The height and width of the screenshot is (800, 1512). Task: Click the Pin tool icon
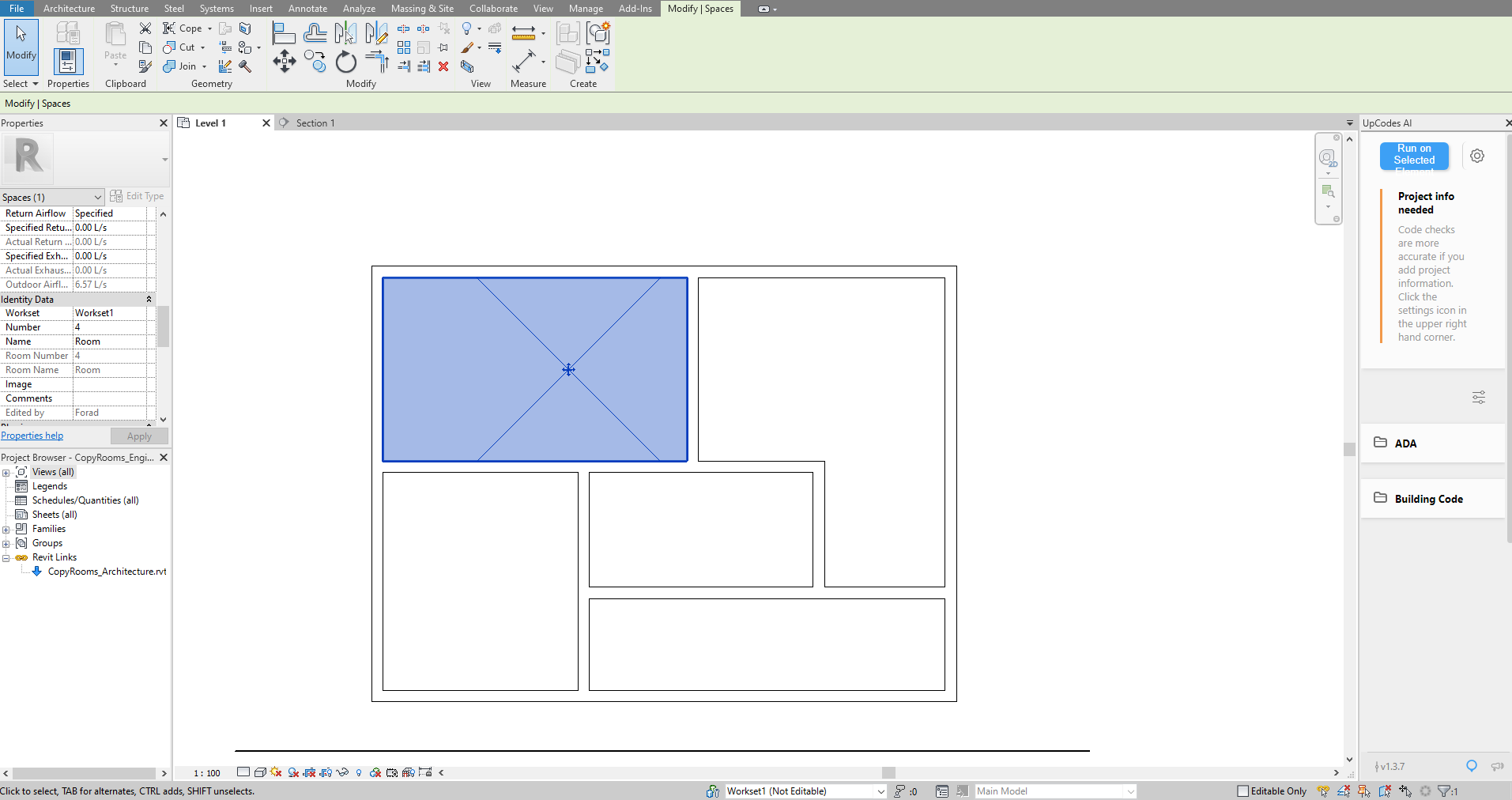click(x=443, y=47)
